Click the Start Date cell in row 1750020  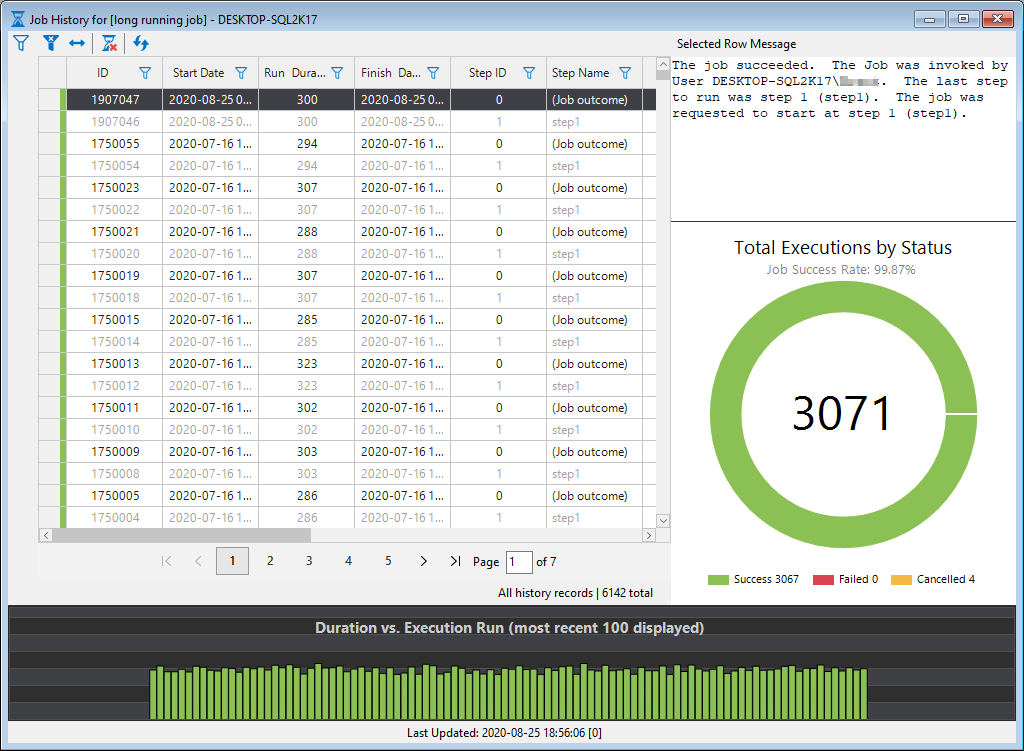click(210, 254)
